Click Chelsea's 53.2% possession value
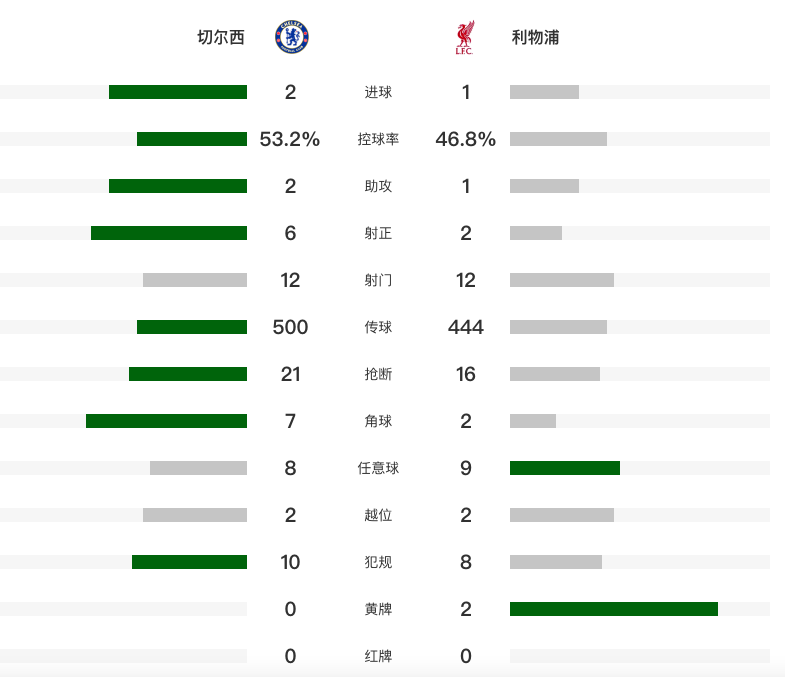 (290, 139)
